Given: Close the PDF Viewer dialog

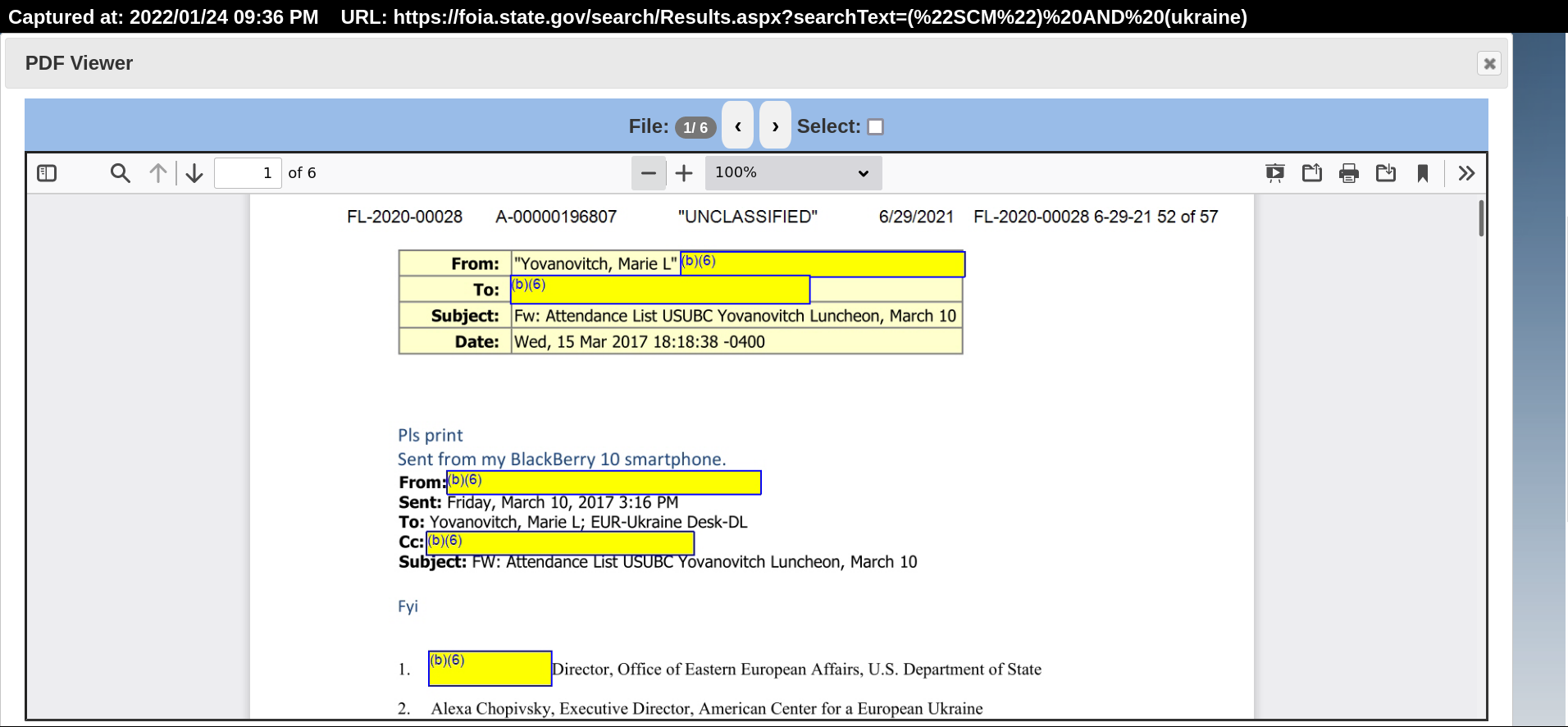Looking at the screenshot, I should pos(1489,63).
